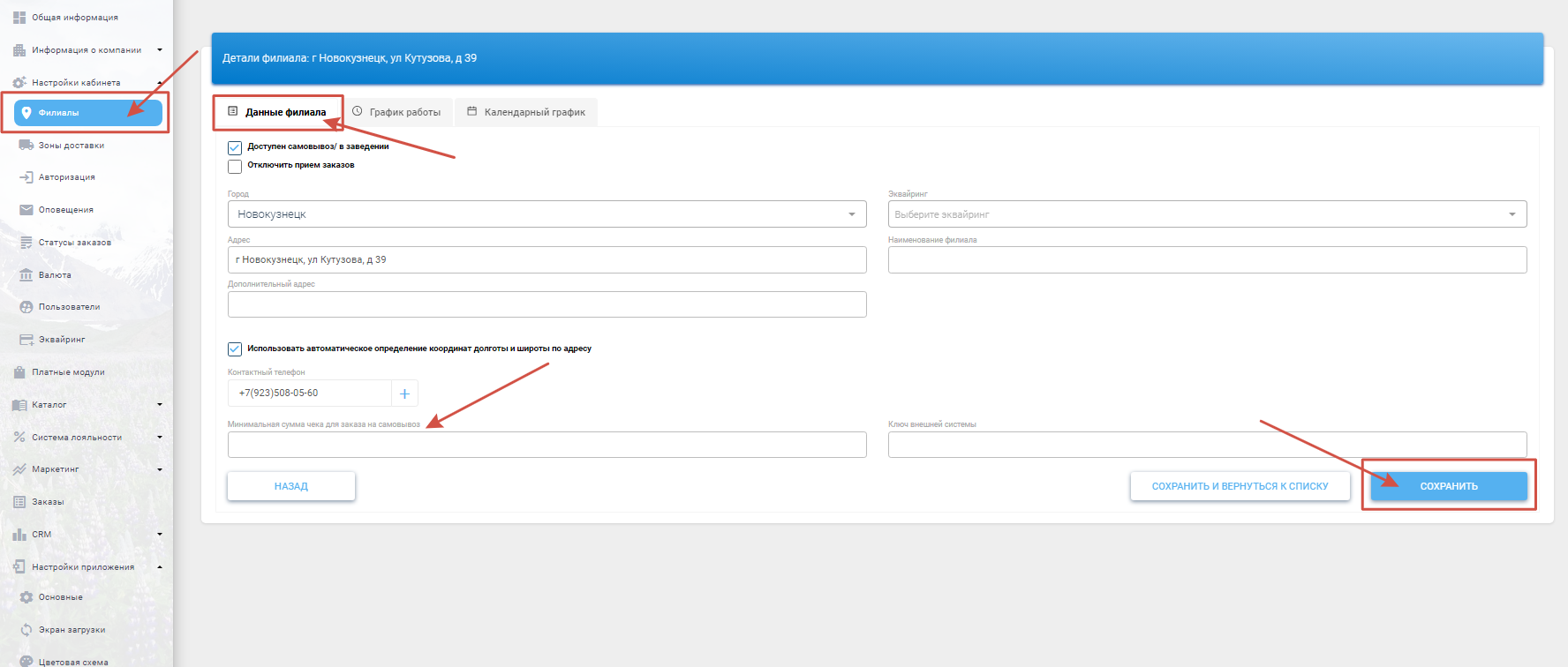Click Сохранить и вернуться к списку

coord(1240,486)
